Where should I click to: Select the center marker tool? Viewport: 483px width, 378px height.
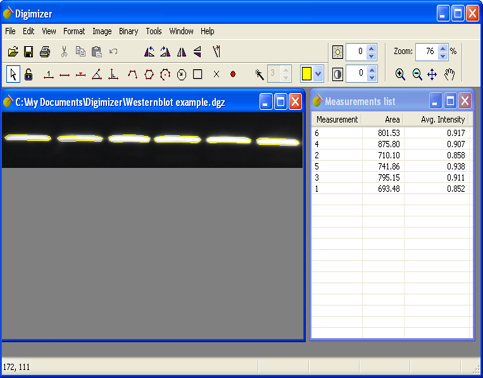pos(81,74)
